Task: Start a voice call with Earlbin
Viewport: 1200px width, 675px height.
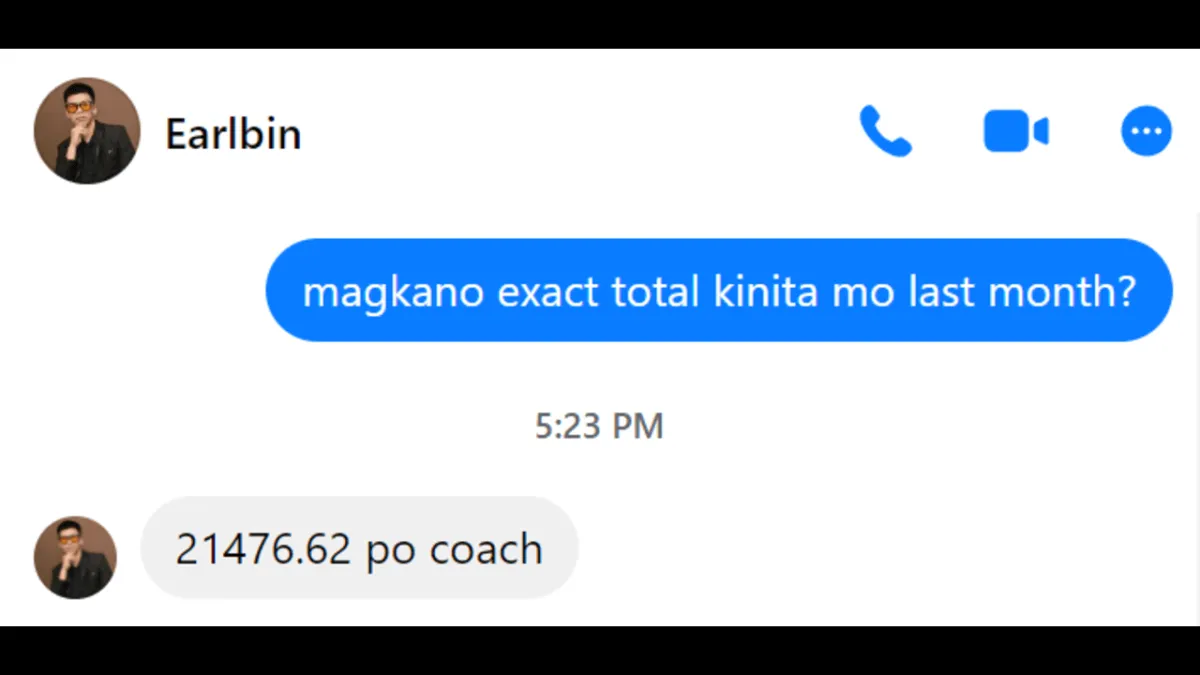Action: click(x=885, y=131)
